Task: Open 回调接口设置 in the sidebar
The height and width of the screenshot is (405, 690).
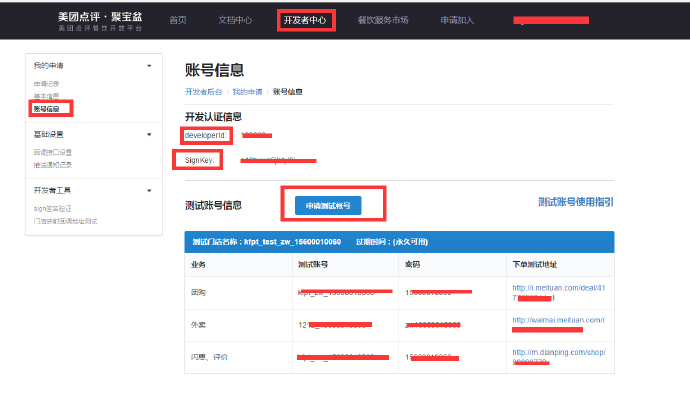Action: (53, 152)
